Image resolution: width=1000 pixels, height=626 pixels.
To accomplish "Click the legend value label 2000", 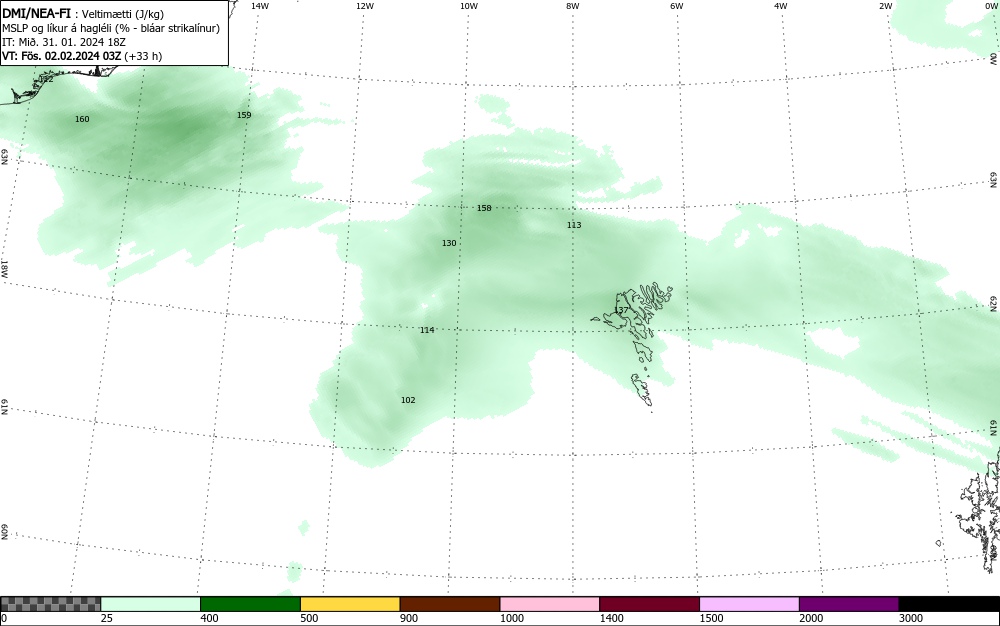I will pos(811,618).
